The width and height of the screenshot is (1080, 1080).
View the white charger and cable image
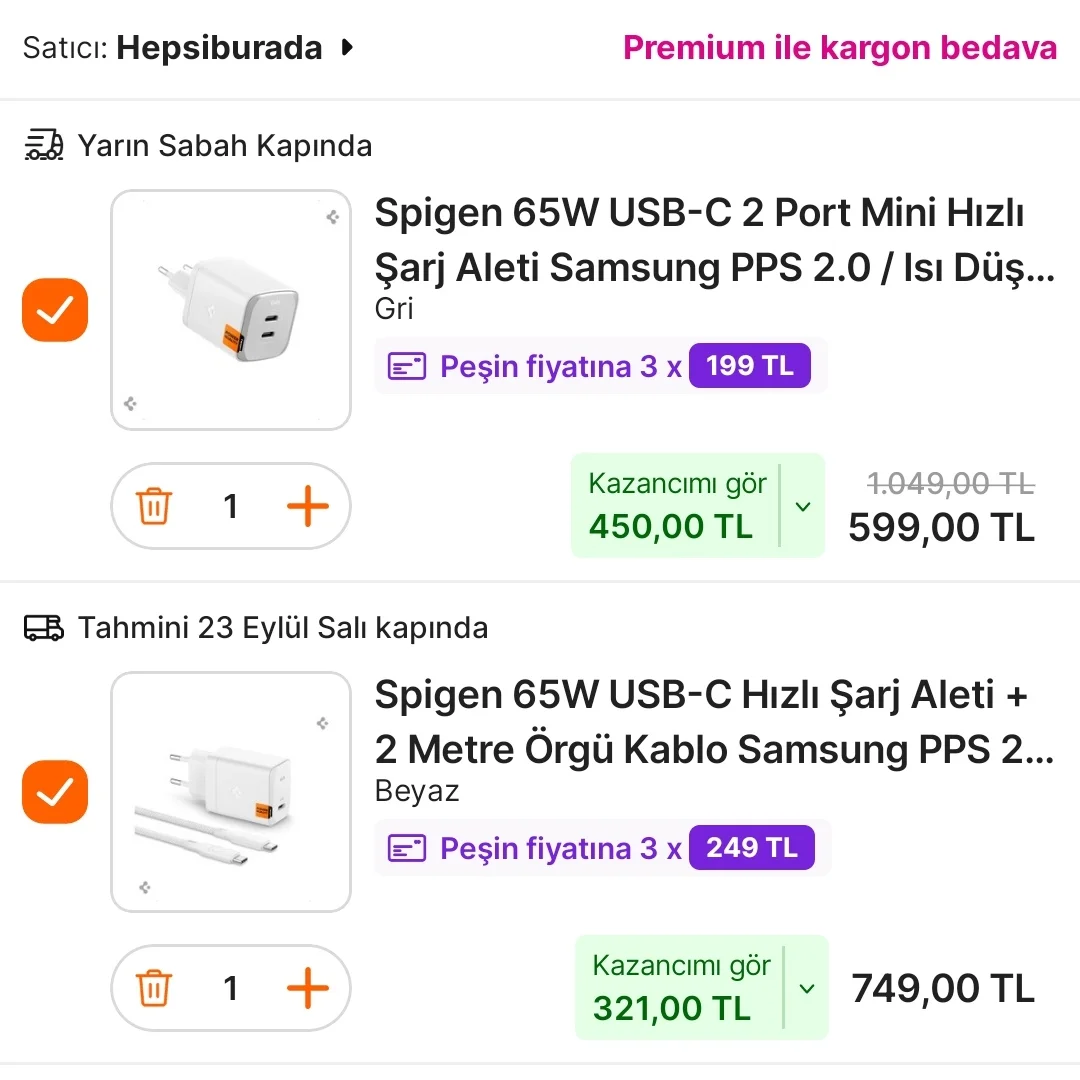click(x=231, y=792)
